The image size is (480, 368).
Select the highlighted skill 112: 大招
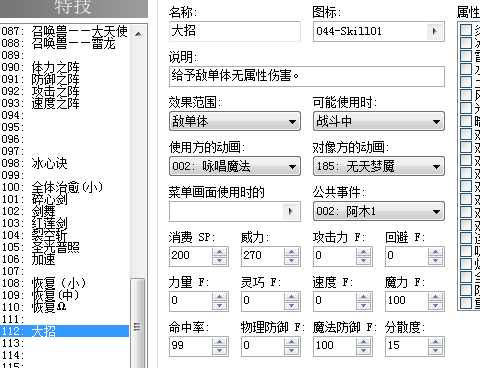[65, 331]
